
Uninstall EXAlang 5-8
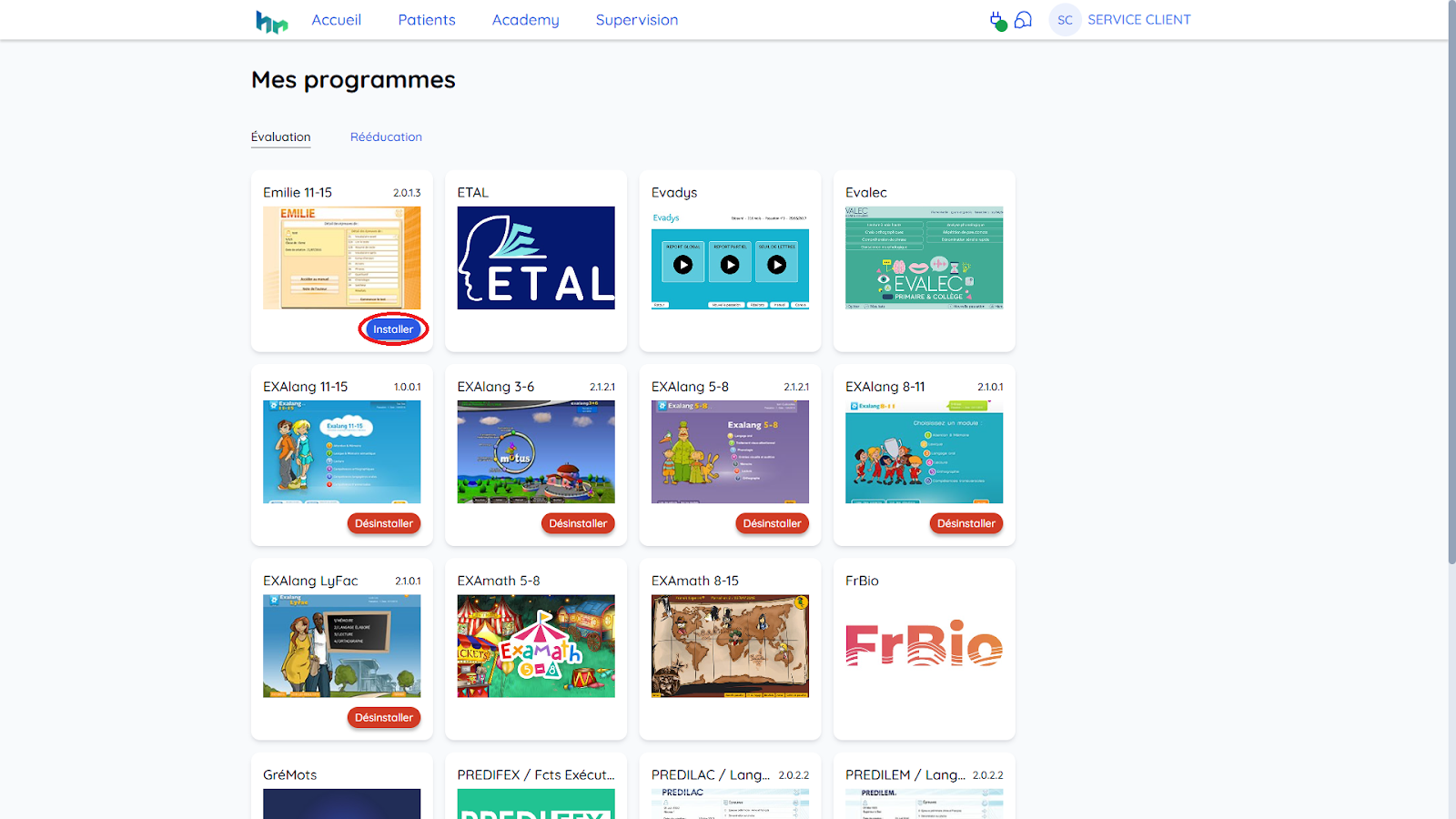pos(772,523)
